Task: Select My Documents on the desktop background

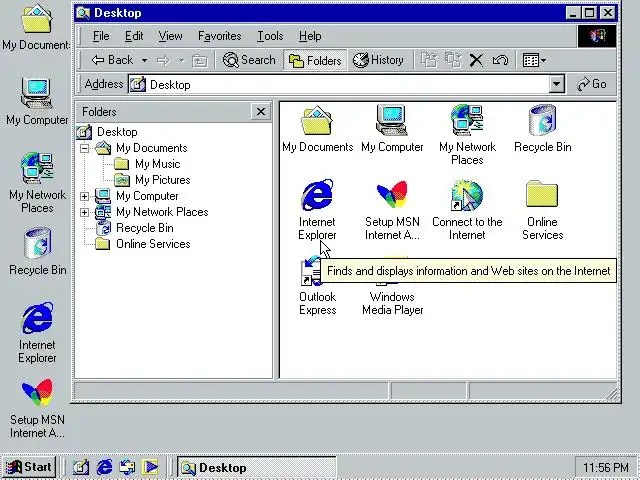Action: point(36,27)
